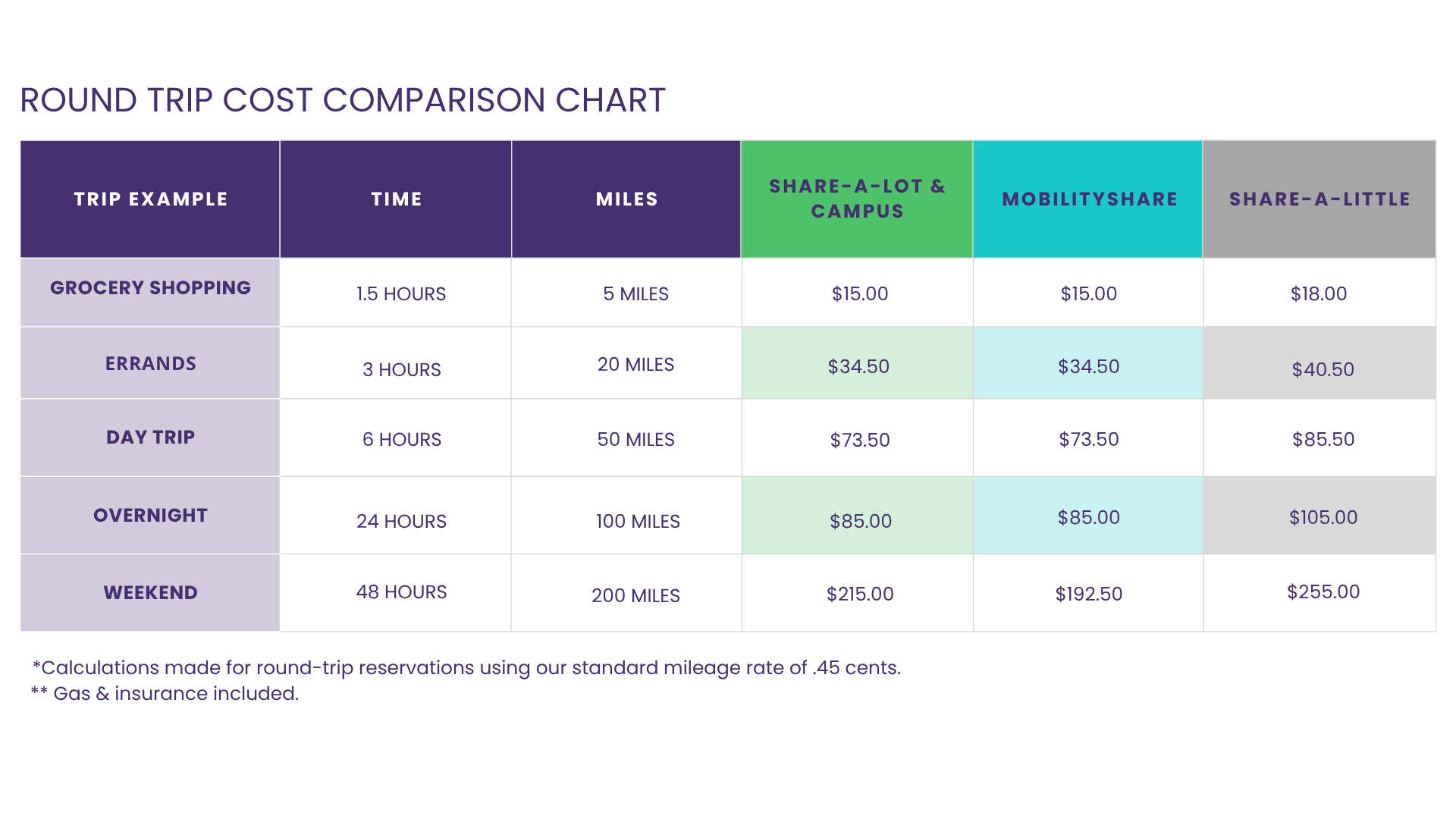Click the Round Trip Cost Comparison Chart title

(343, 100)
